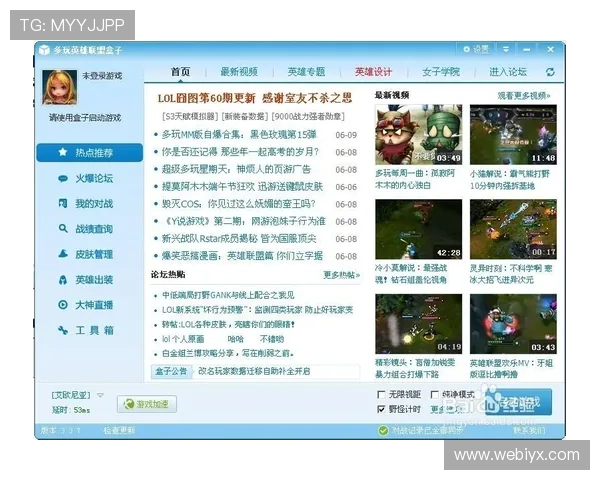Open the S3天赋模拟器 link

(x=190, y=116)
